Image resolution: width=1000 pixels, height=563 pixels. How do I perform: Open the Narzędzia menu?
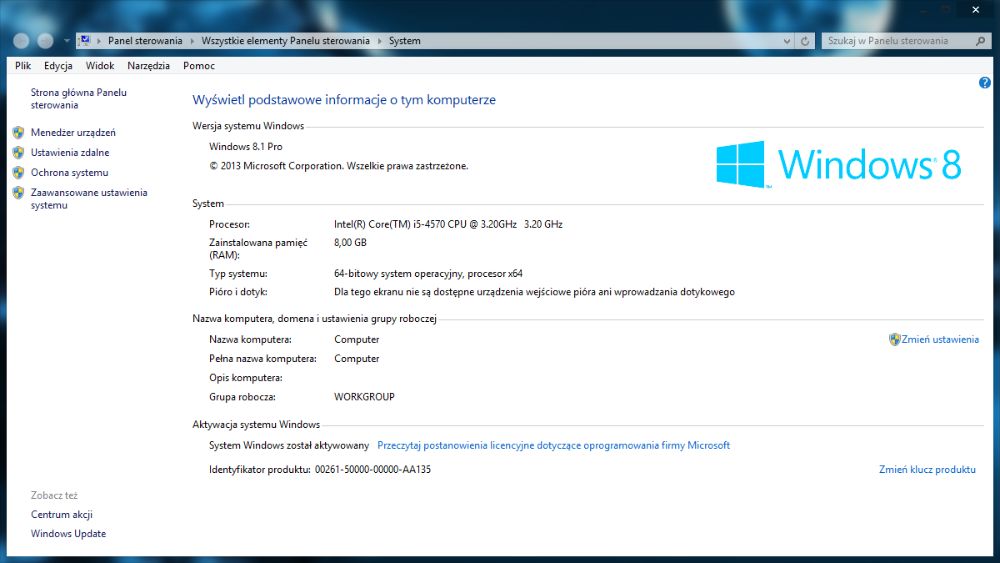(149, 66)
